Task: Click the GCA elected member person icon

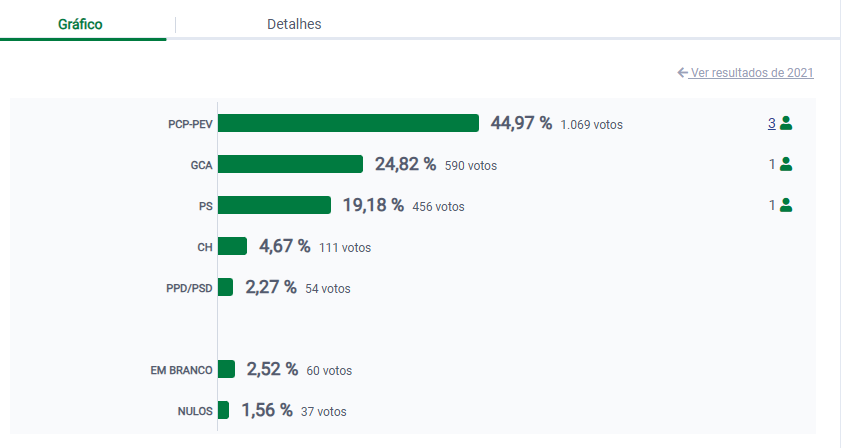Action: point(786,164)
